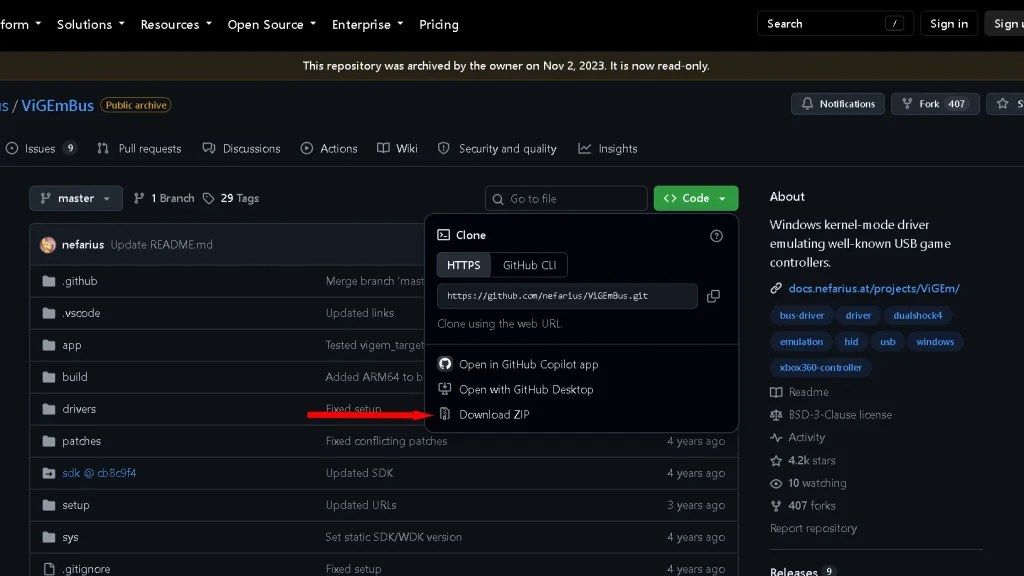The image size is (1024, 576).
Task: Focus the Go to file field
Action: pyautogui.click(x=566, y=199)
